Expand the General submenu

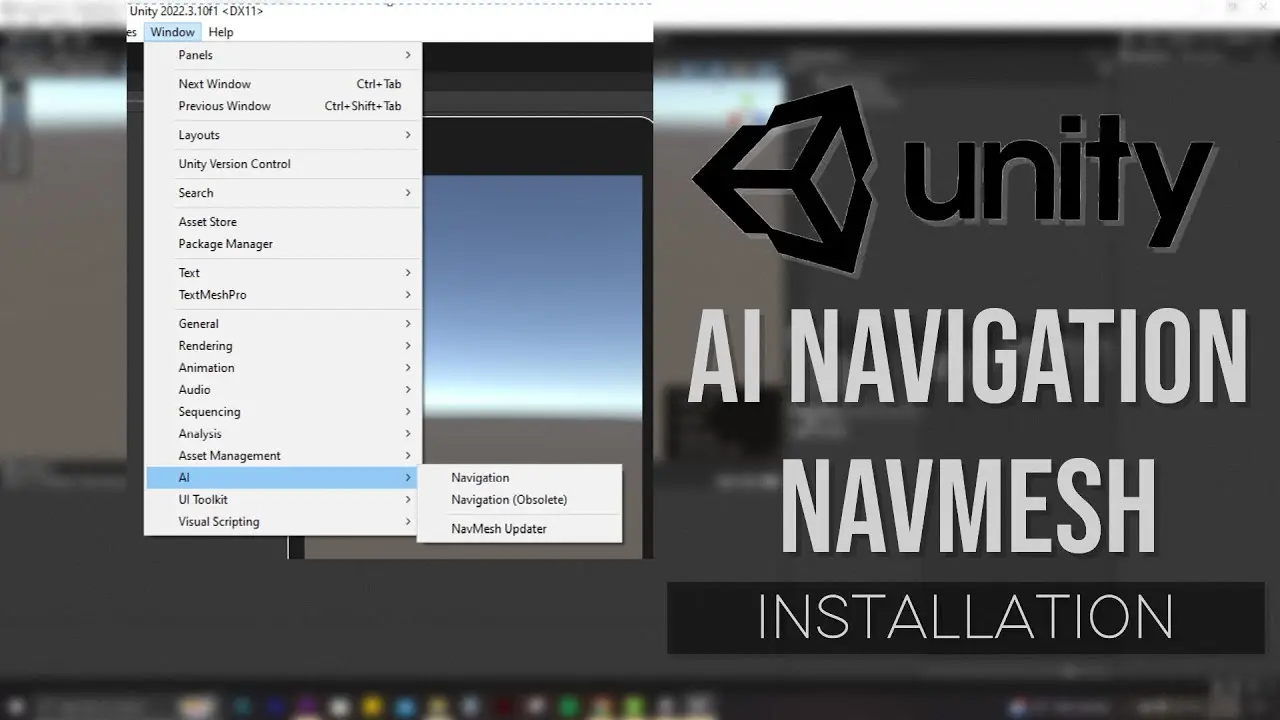pyautogui.click(x=283, y=324)
